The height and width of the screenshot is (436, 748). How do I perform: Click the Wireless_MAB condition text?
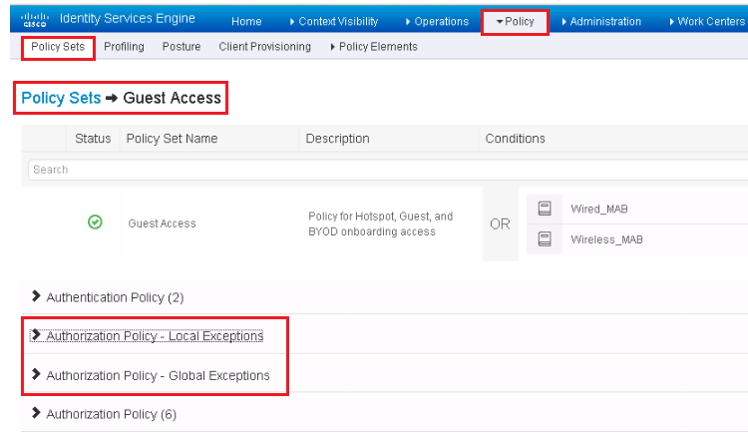point(607,239)
